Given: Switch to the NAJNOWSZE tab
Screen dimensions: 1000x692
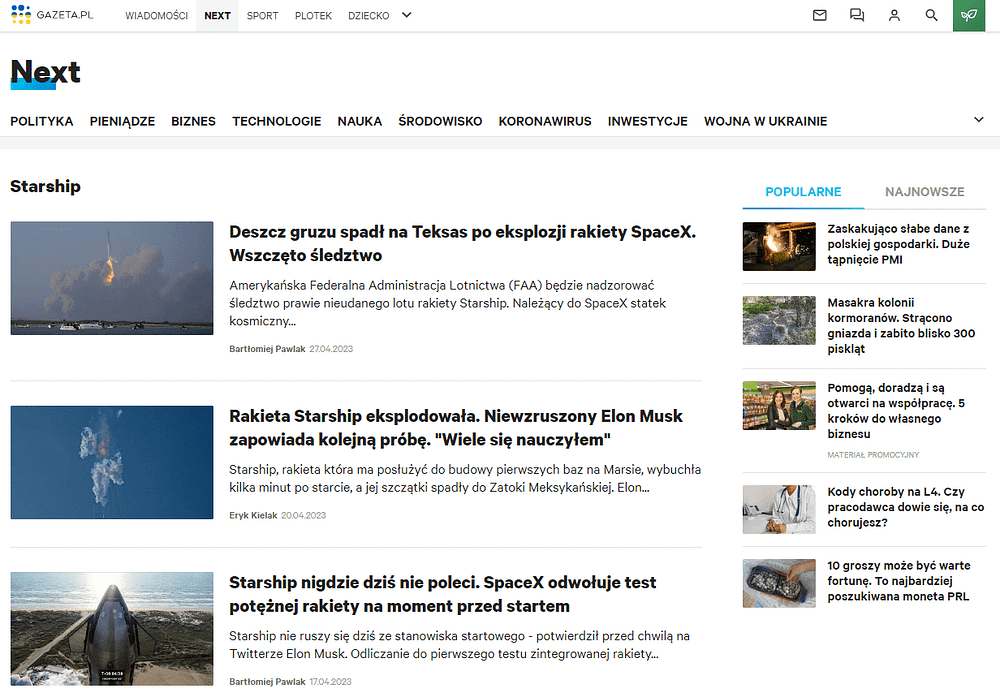Looking at the screenshot, I should (925, 192).
